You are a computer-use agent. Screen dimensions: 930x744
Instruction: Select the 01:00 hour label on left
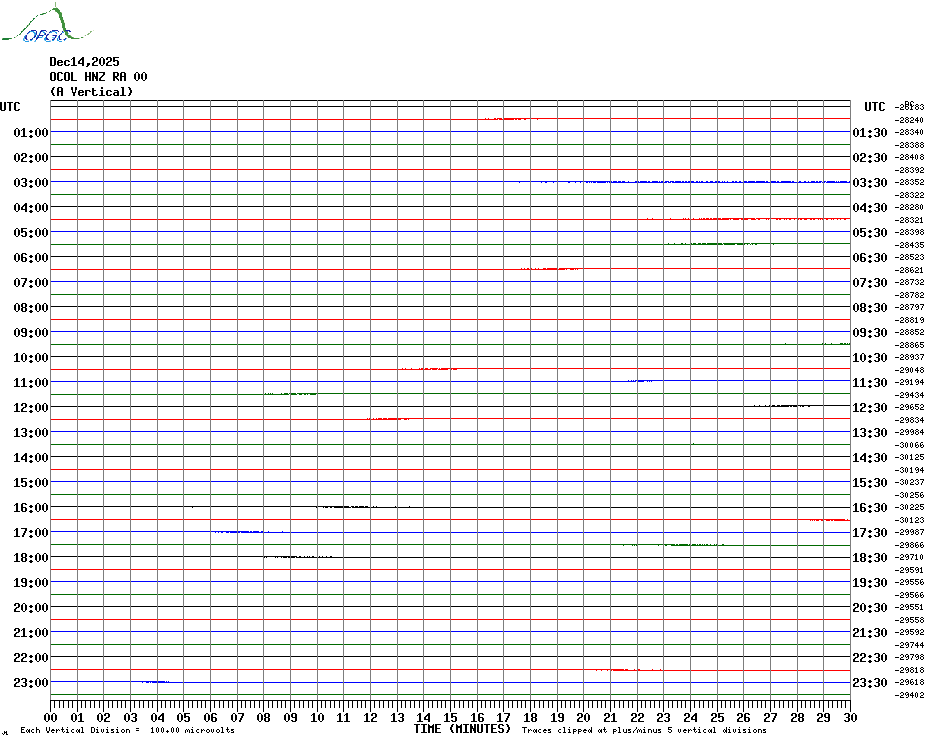(x=31, y=133)
